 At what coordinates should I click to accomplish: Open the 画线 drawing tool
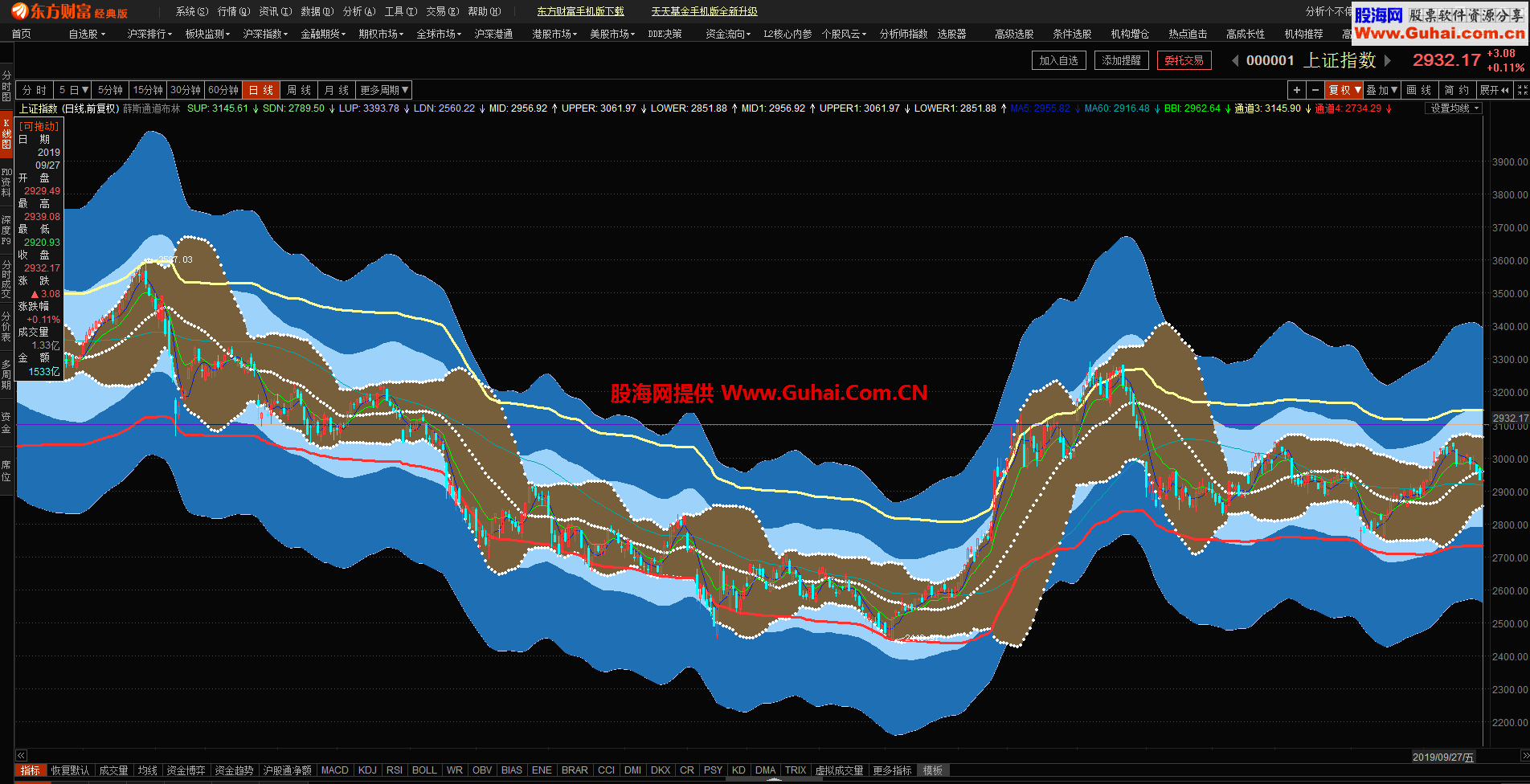[1419, 90]
